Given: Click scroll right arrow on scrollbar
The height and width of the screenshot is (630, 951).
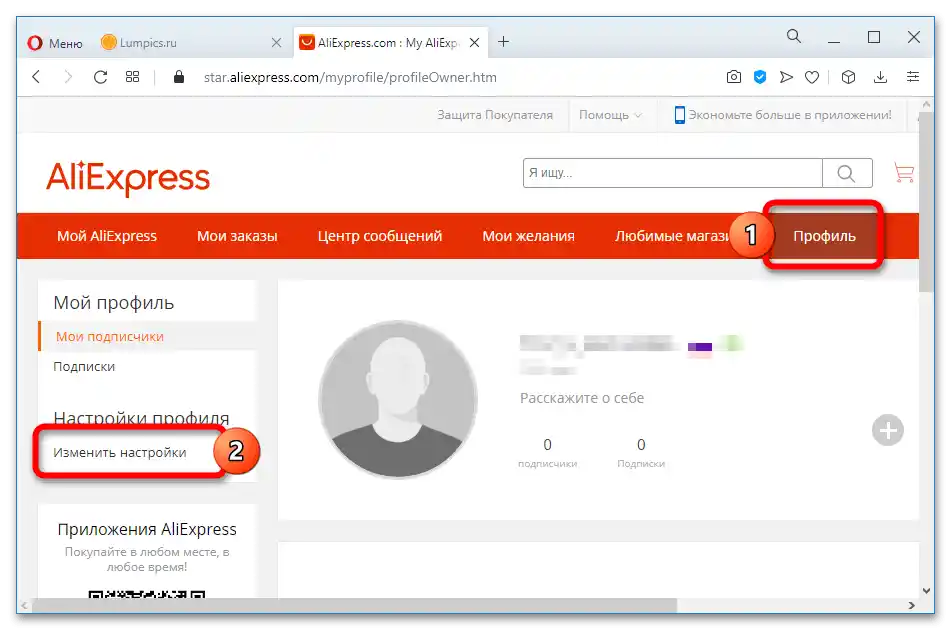Looking at the screenshot, I should click(x=911, y=605).
